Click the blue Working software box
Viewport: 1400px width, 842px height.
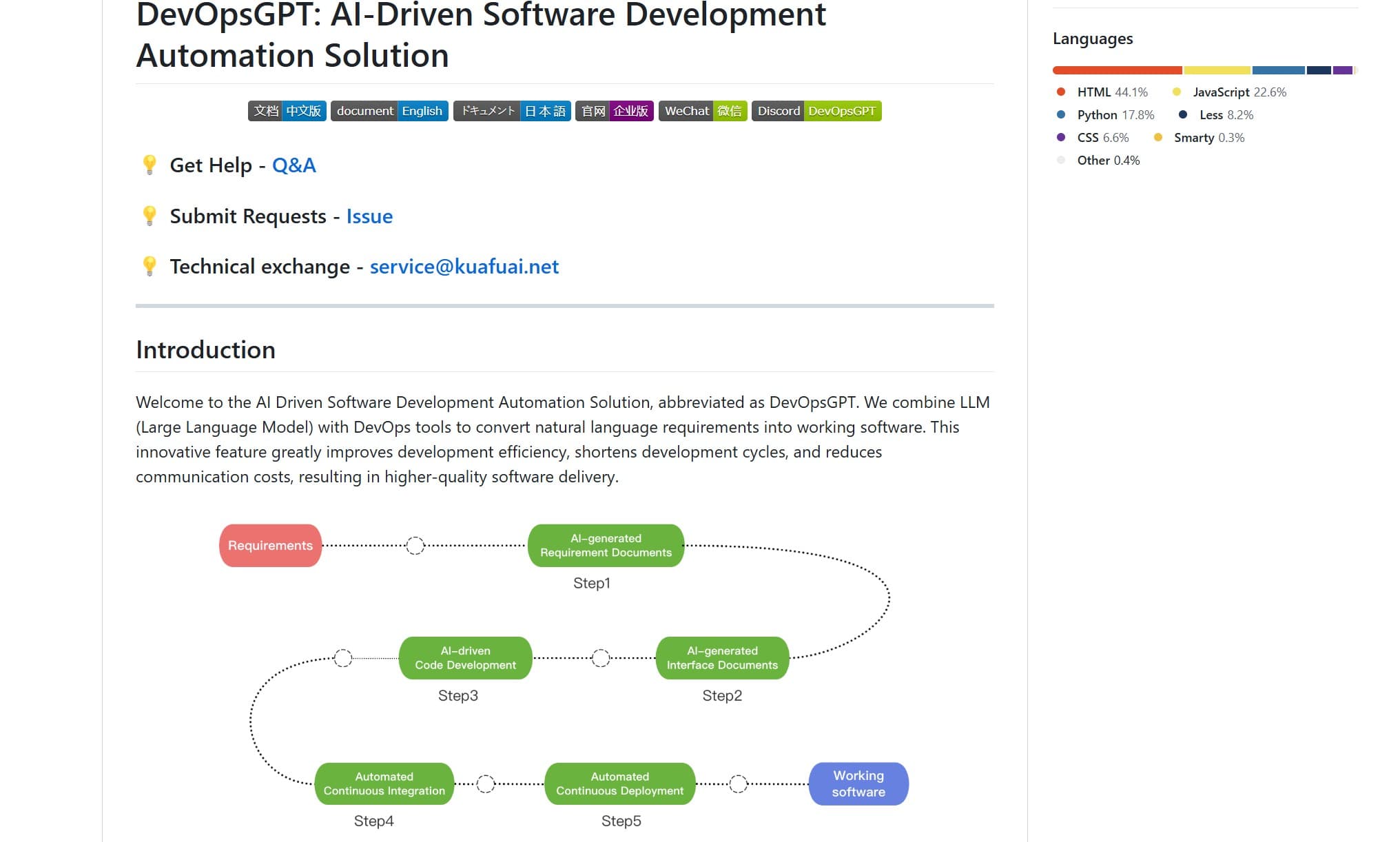coord(858,783)
